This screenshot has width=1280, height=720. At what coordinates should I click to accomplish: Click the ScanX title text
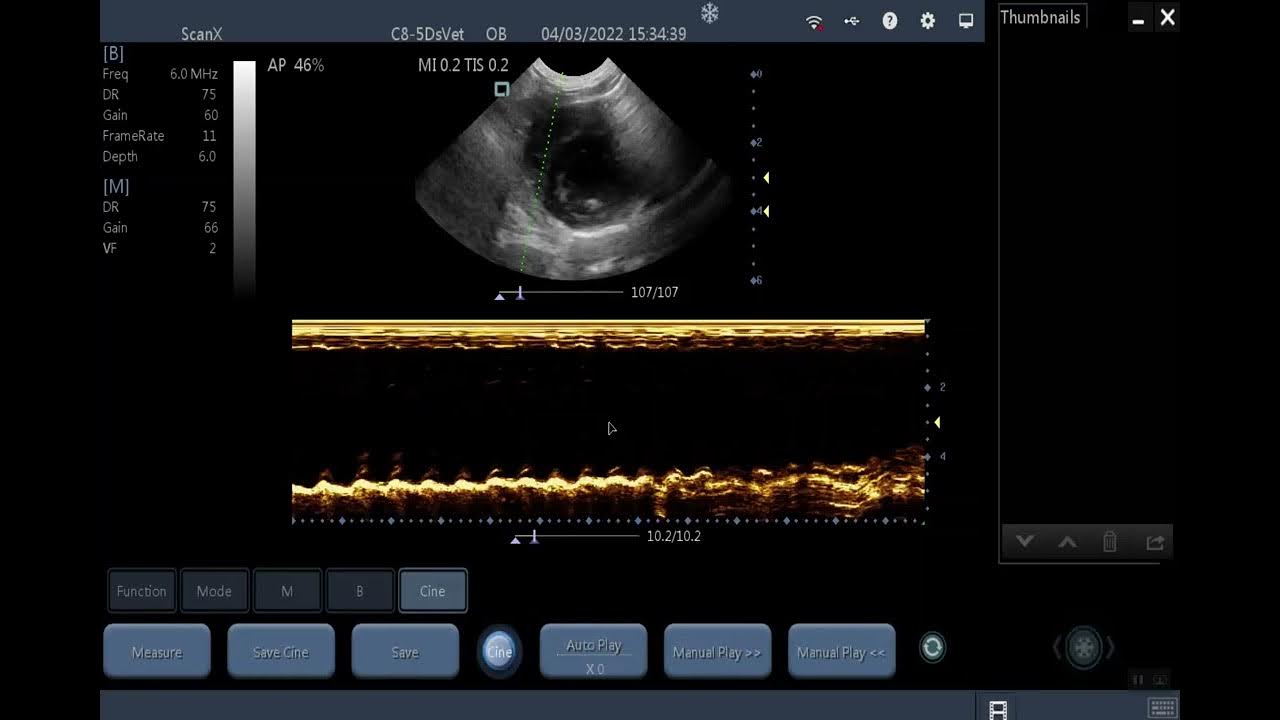coord(202,34)
